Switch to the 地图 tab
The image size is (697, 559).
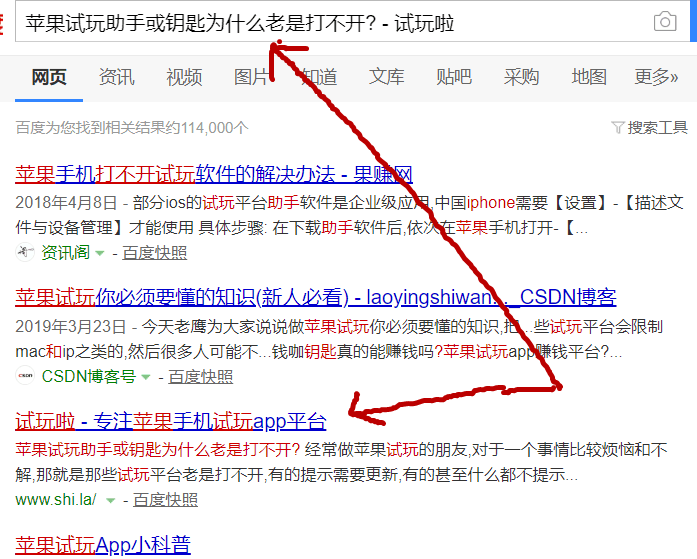(x=589, y=77)
